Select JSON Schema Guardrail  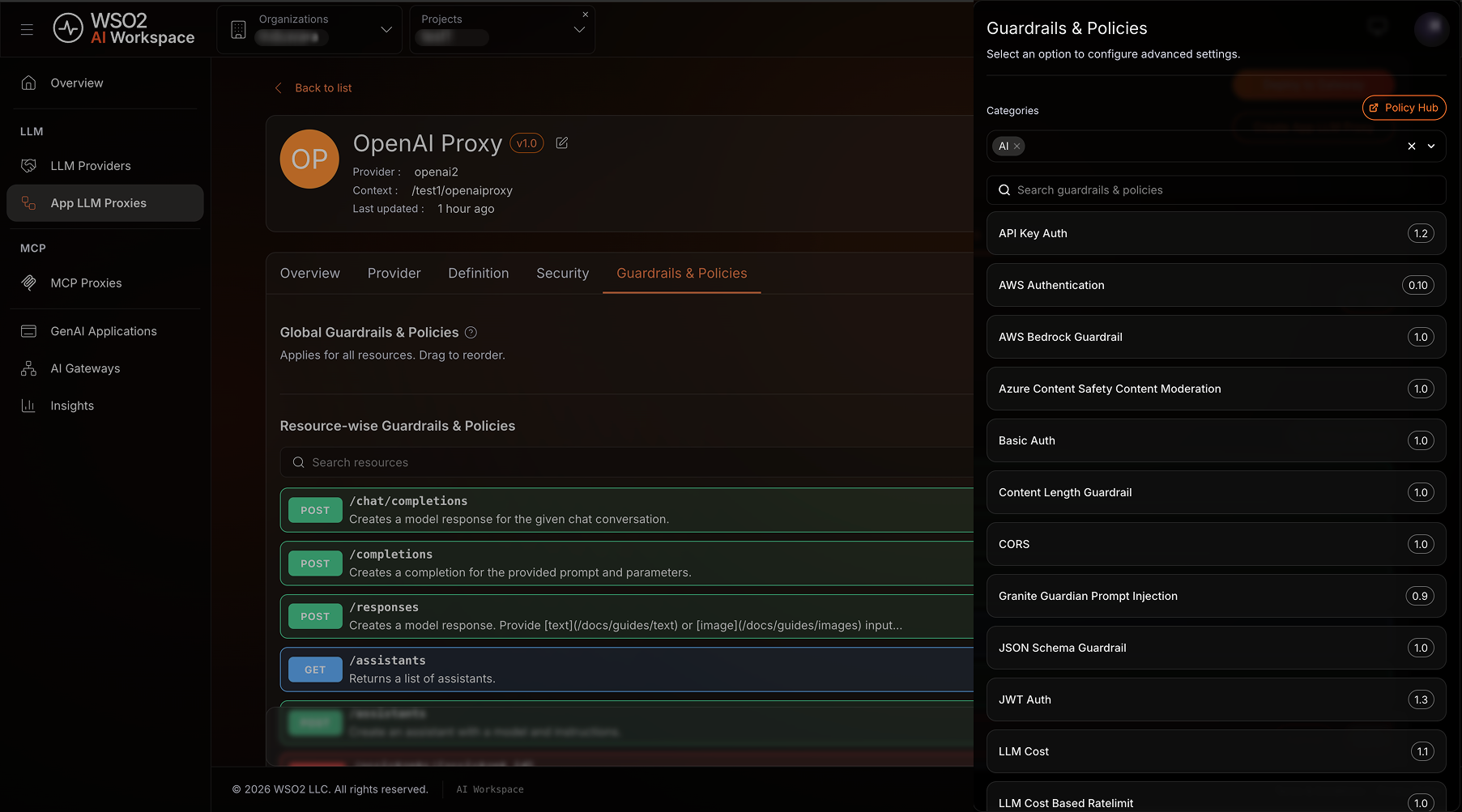pyautogui.click(x=1216, y=648)
